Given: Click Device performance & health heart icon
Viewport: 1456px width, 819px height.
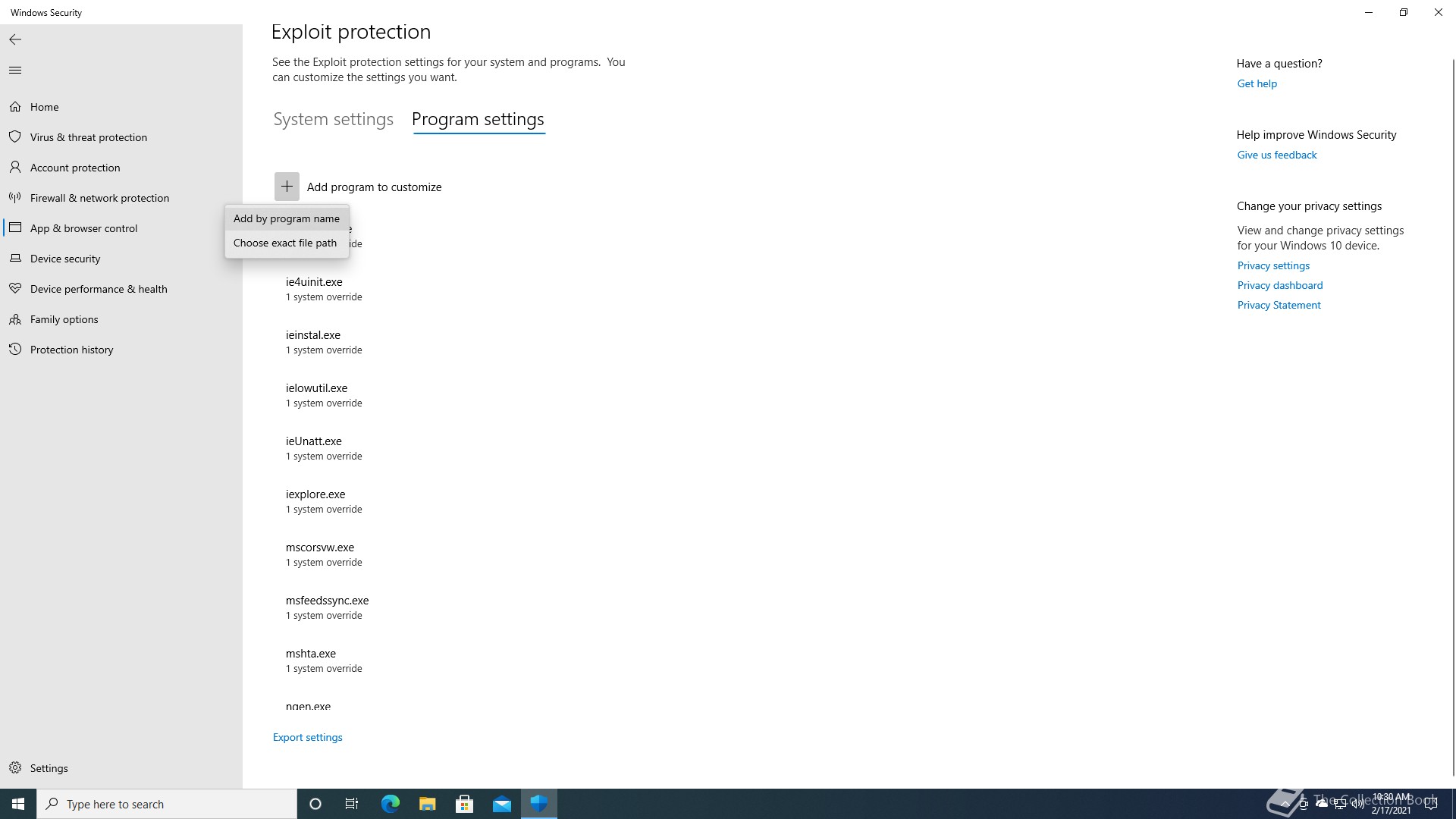Looking at the screenshot, I should [x=14, y=289].
